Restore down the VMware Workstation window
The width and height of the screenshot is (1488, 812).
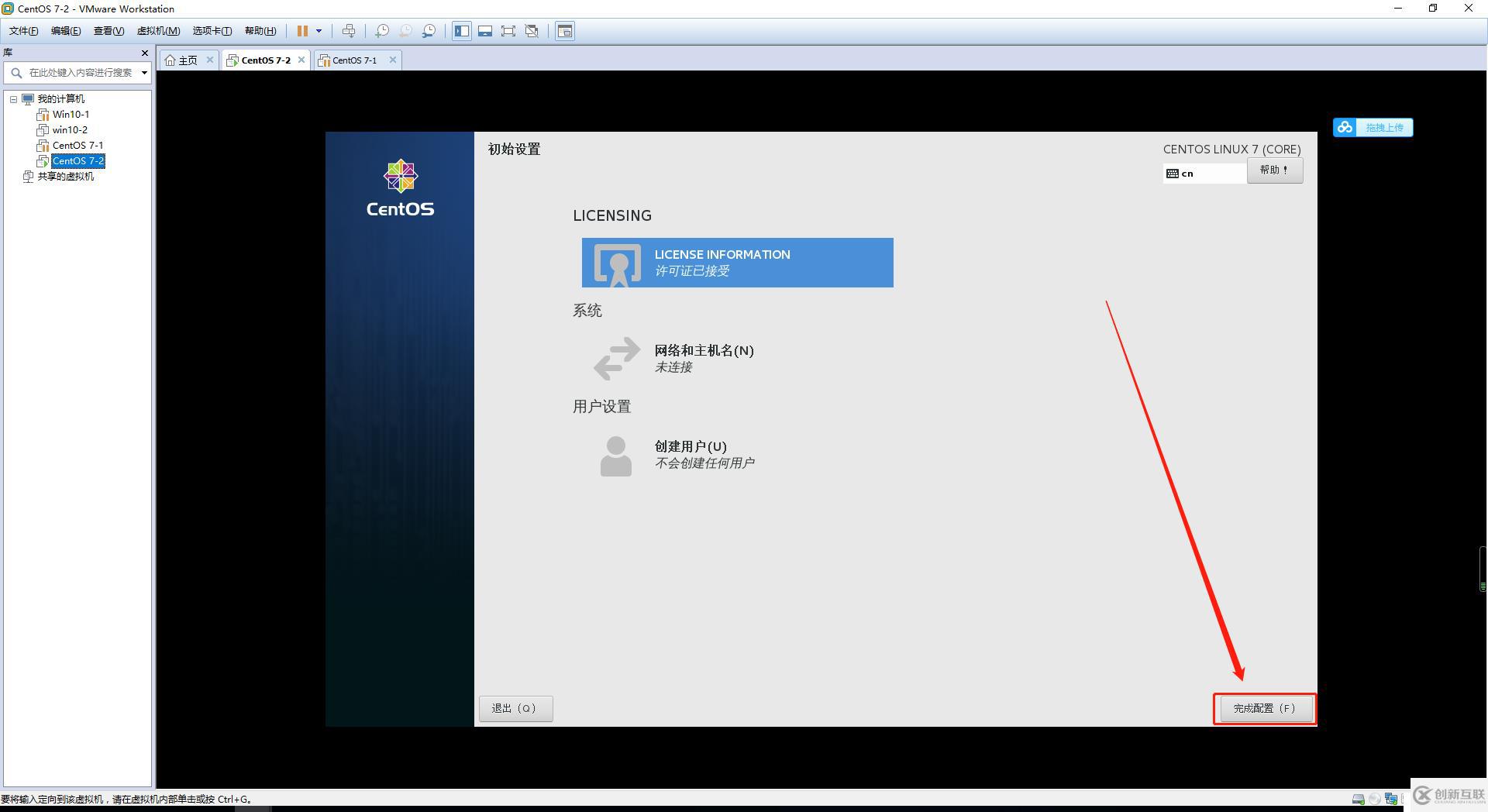(1433, 9)
